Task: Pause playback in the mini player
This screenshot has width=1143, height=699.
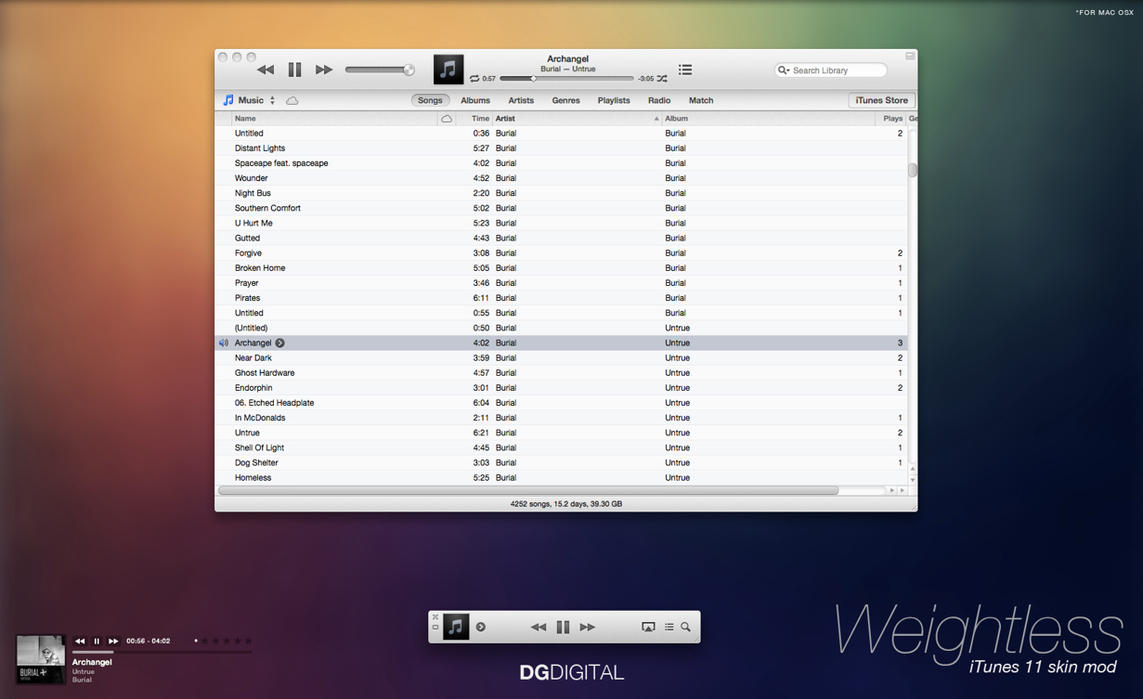Action: tap(563, 627)
